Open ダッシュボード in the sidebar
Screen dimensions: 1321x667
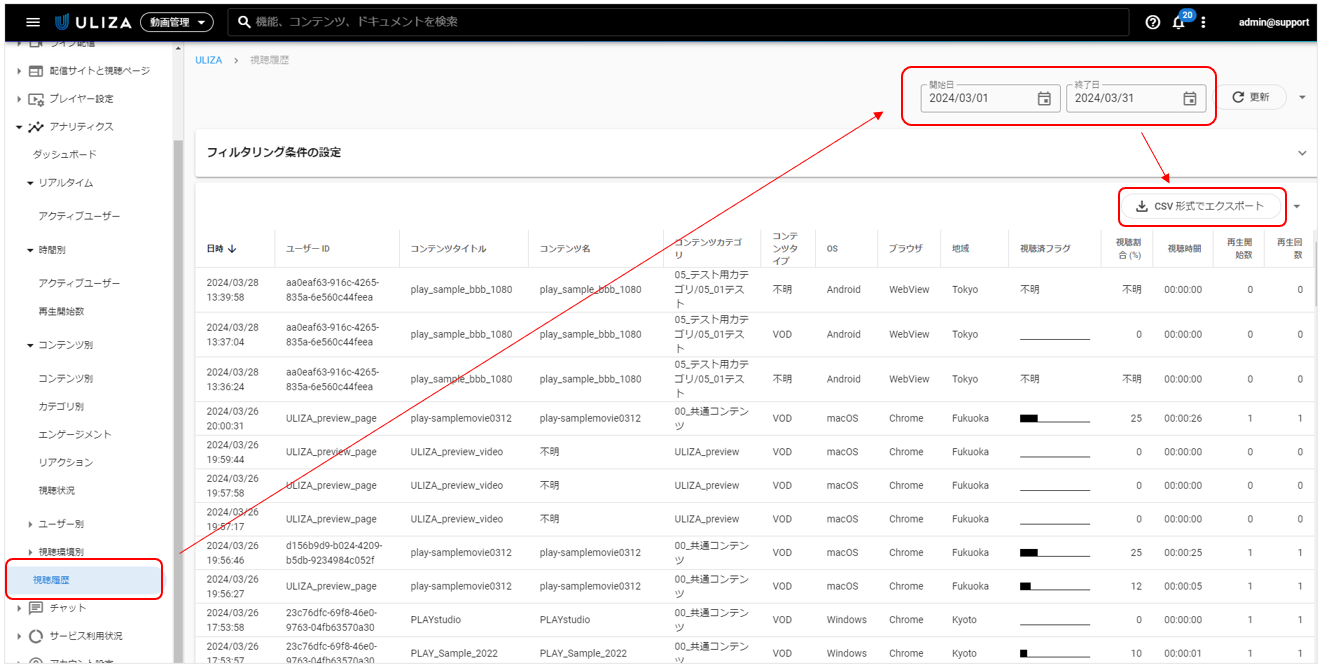[x=64, y=155]
